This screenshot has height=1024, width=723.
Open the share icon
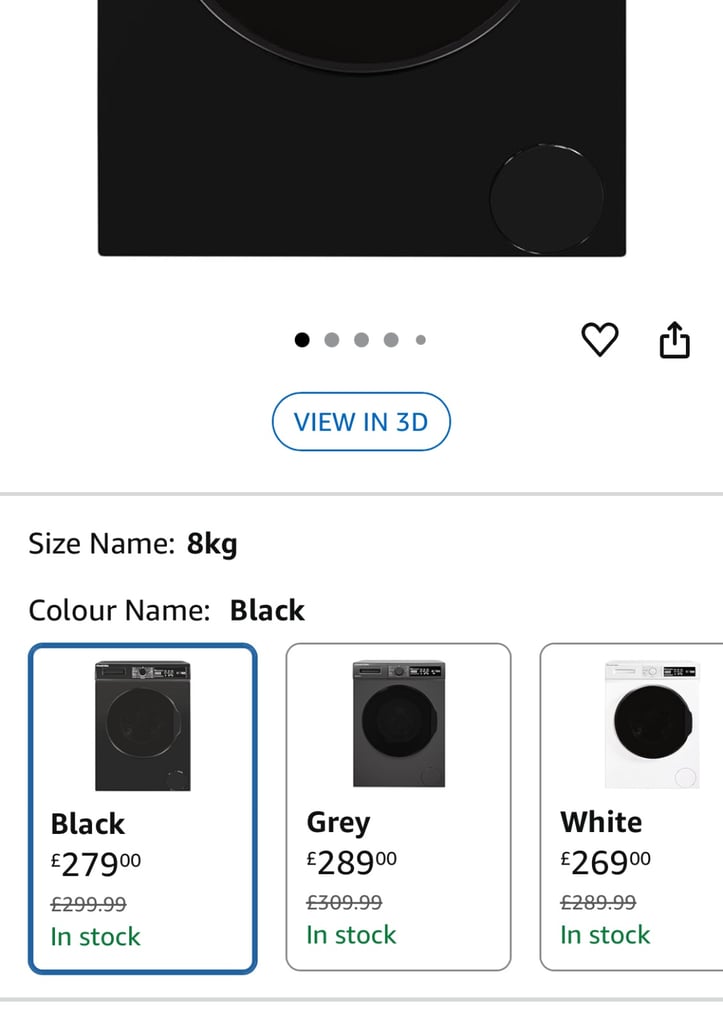coord(674,340)
